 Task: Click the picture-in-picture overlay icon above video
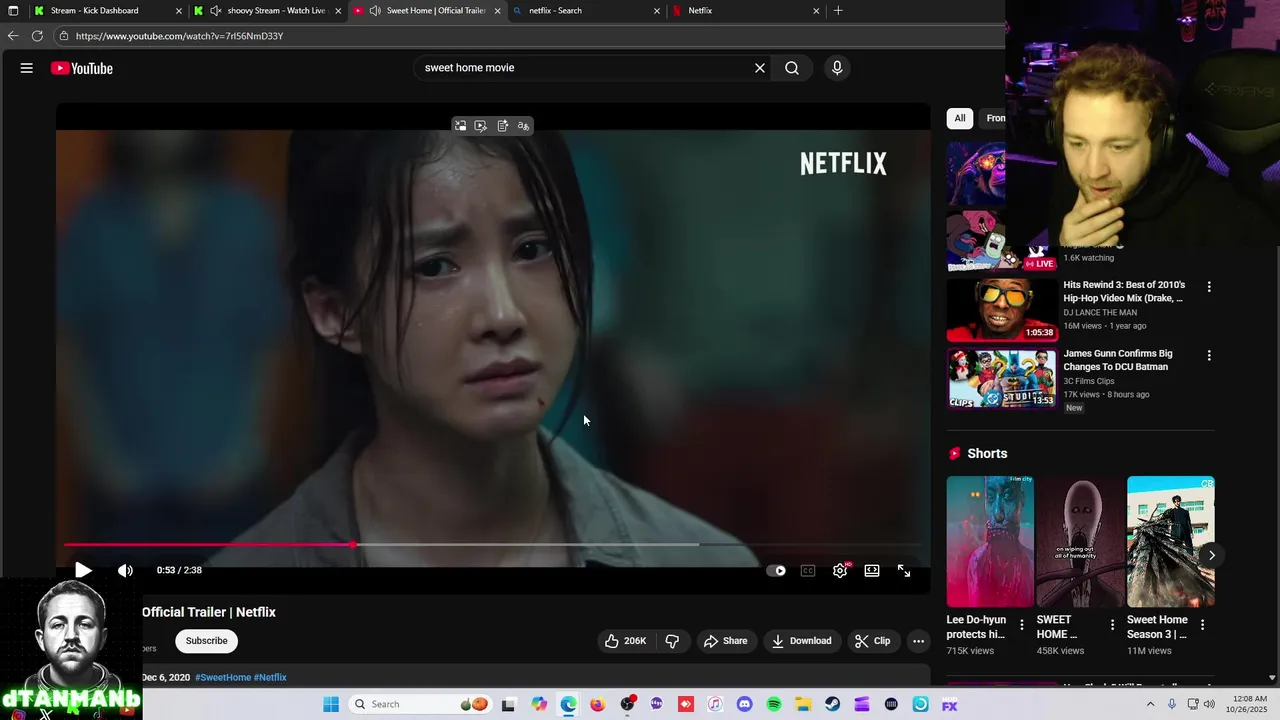coord(460,126)
